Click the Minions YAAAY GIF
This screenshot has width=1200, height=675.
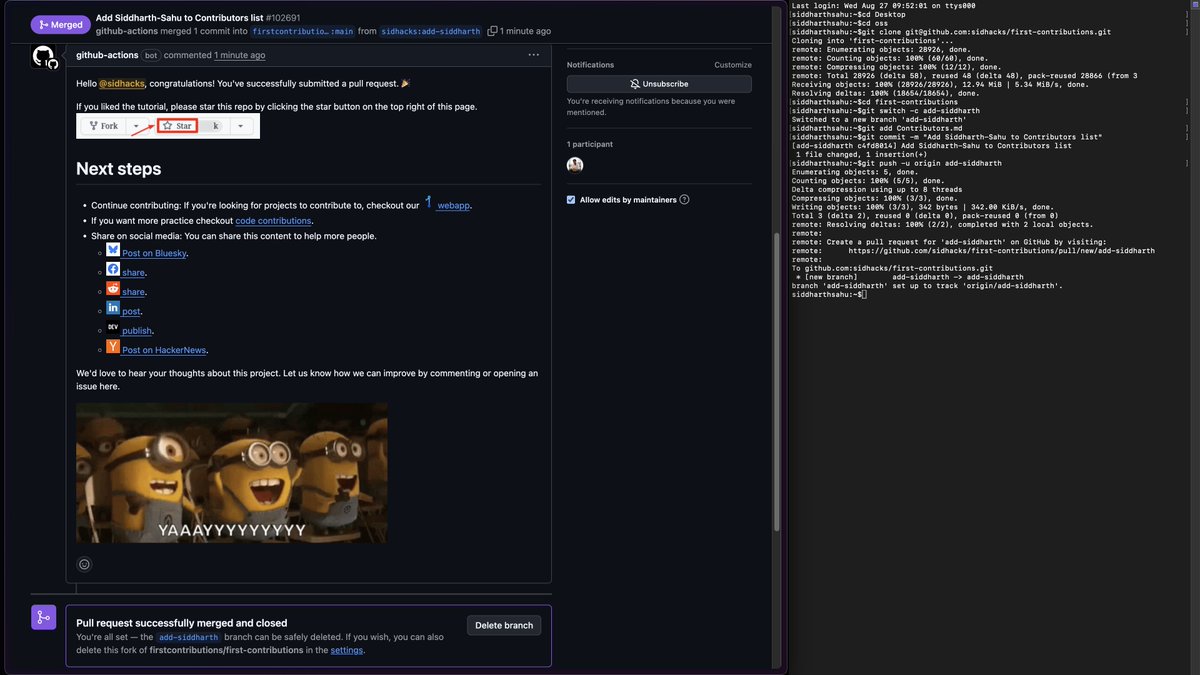232,473
